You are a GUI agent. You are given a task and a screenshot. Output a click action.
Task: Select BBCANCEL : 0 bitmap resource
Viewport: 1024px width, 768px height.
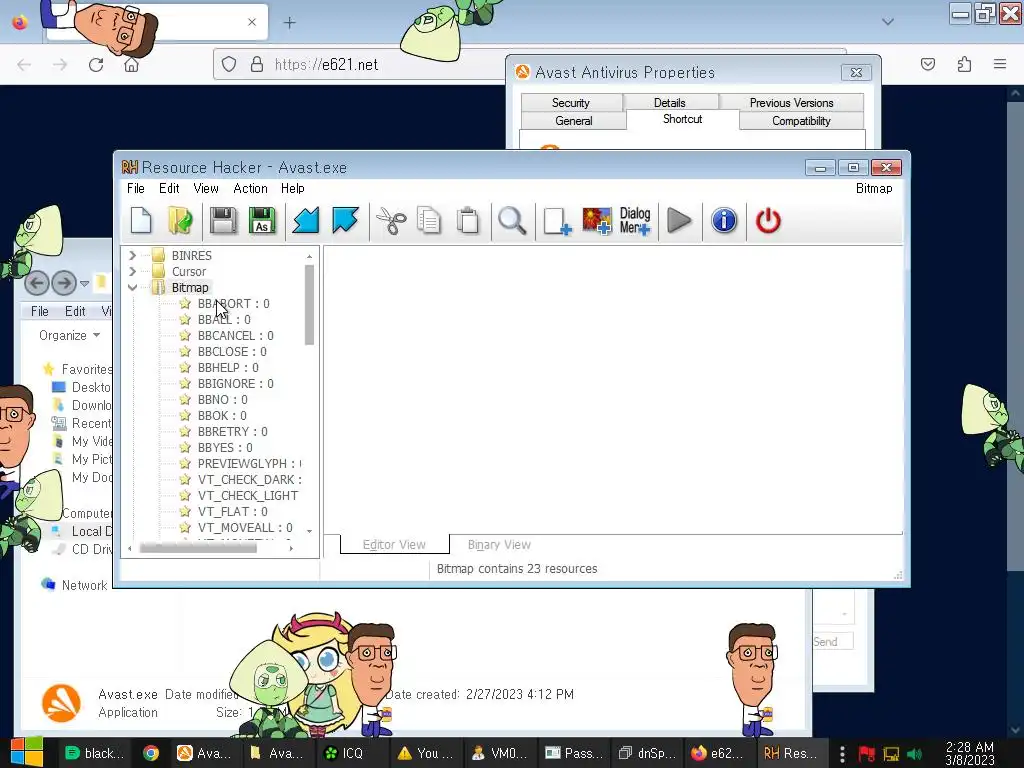pyautogui.click(x=235, y=335)
